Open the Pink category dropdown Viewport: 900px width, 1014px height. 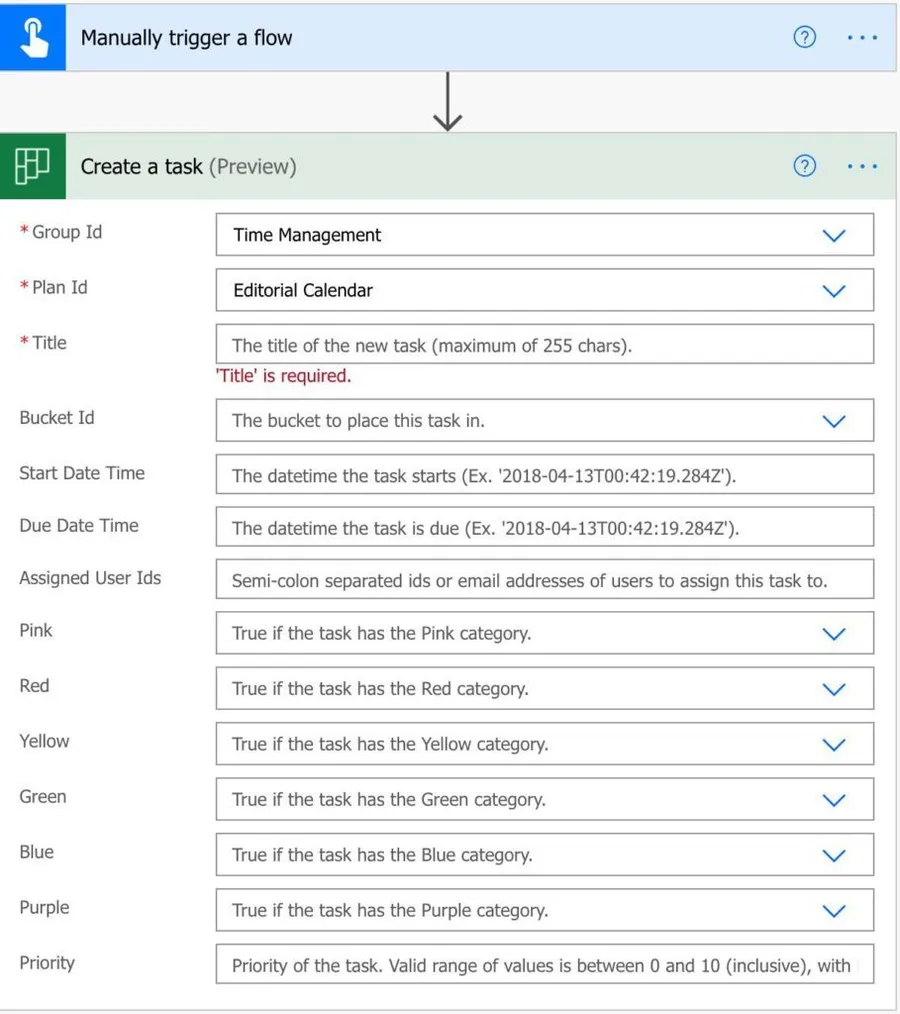click(833, 634)
